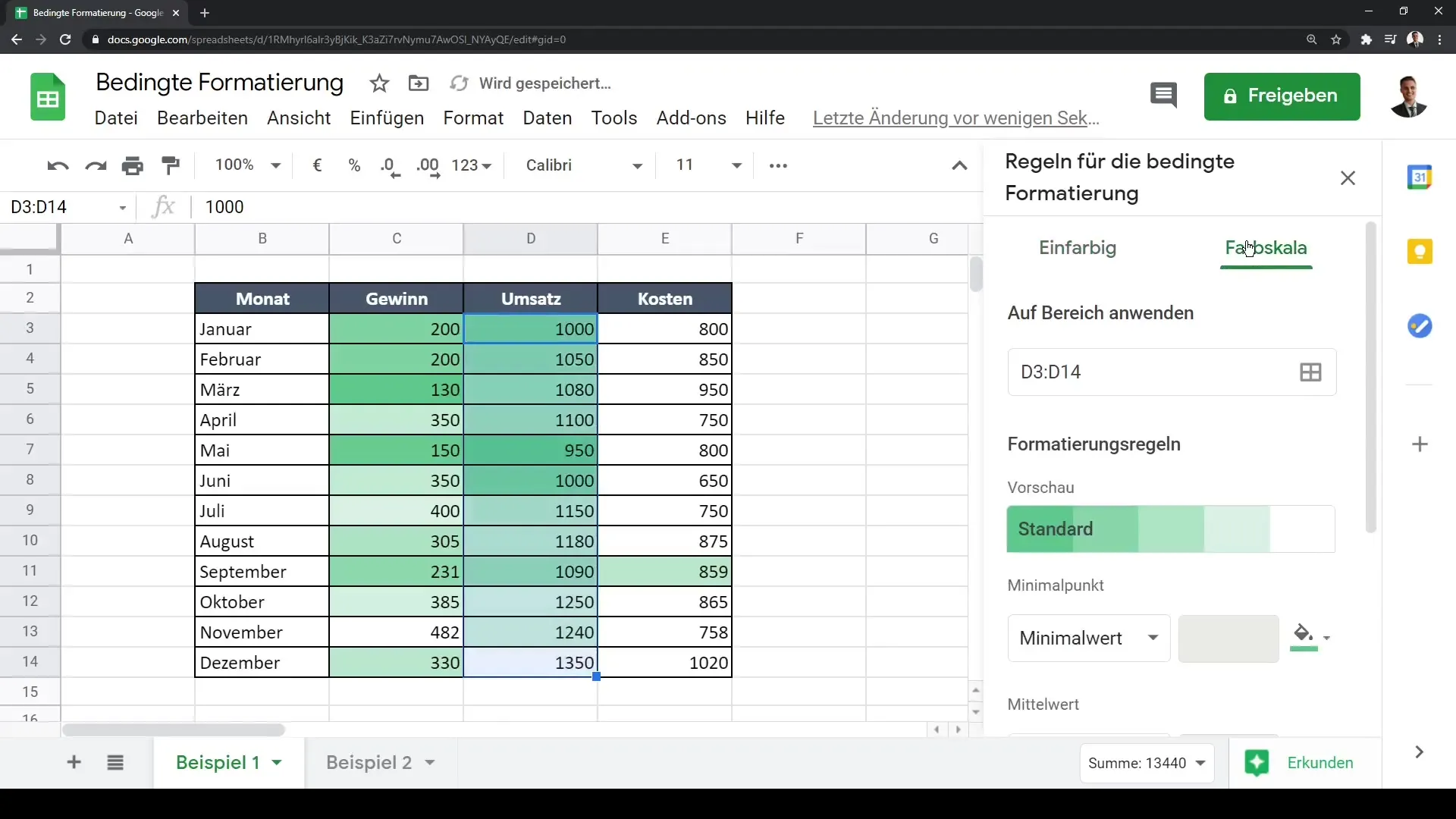Collapse the menus with up chevron
1456x819 pixels.
[959, 165]
